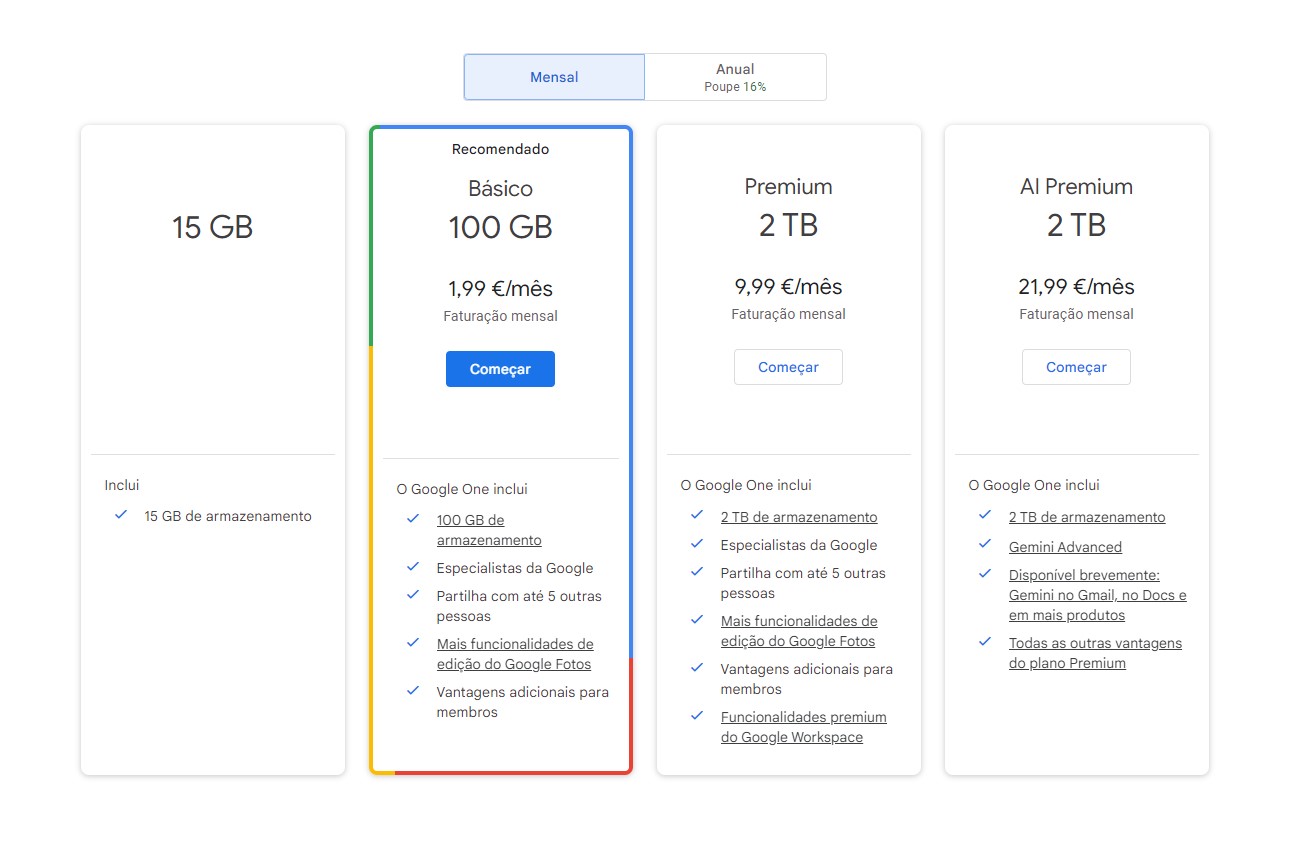Click '100 GB' heading in Básico card

tap(500, 227)
